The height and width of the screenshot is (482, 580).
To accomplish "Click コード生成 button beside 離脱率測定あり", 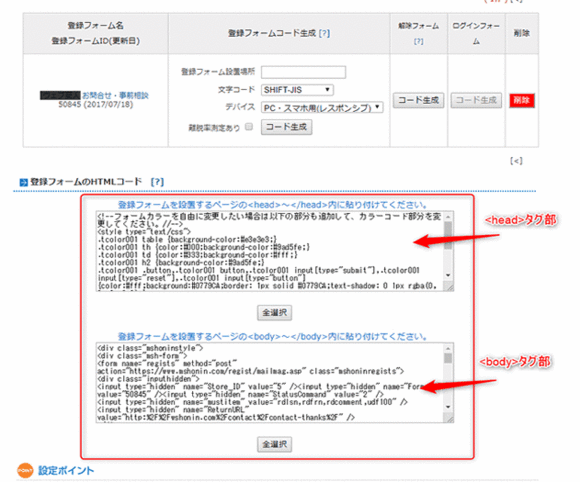I will (286, 127).
